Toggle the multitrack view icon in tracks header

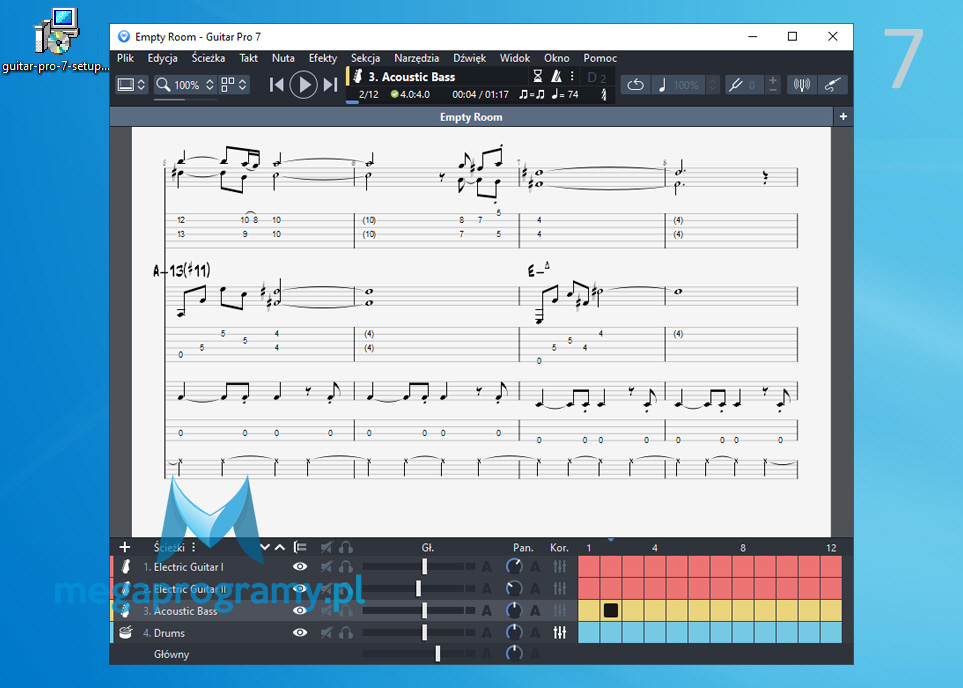point(300,547)
